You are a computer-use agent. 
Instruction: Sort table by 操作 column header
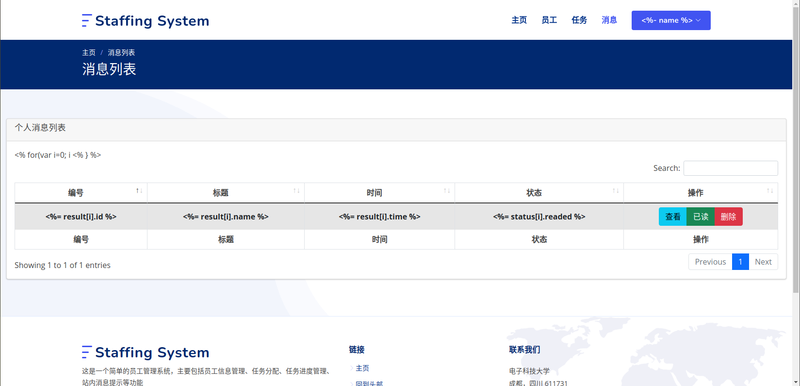(701, 193)
